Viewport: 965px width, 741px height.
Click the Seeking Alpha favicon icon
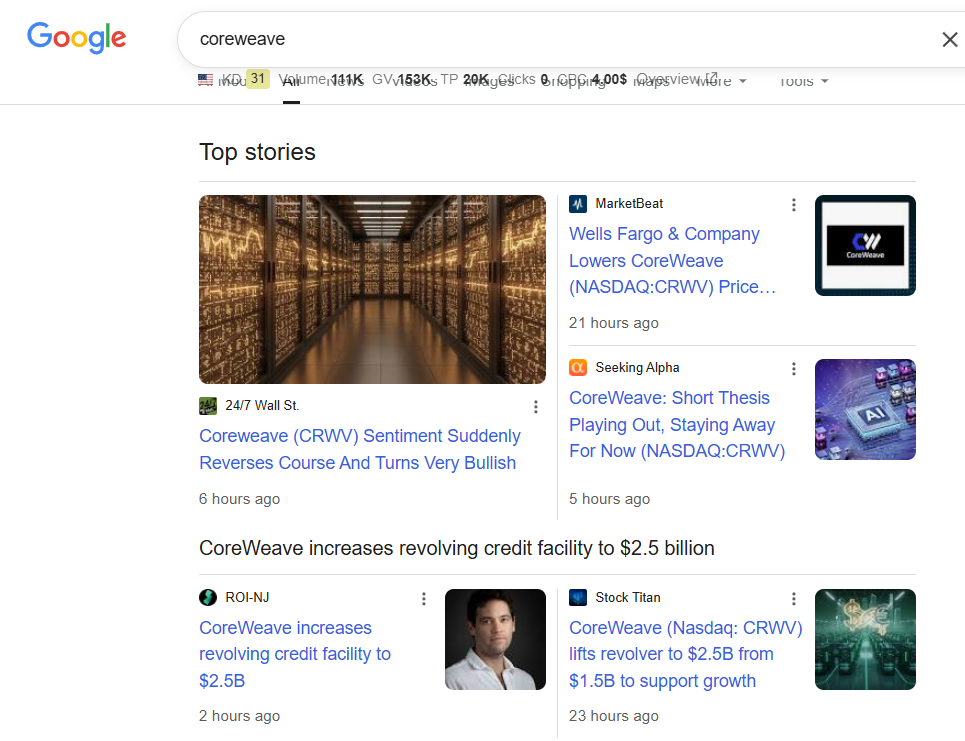pyautogui.click(x=578, y=367)
